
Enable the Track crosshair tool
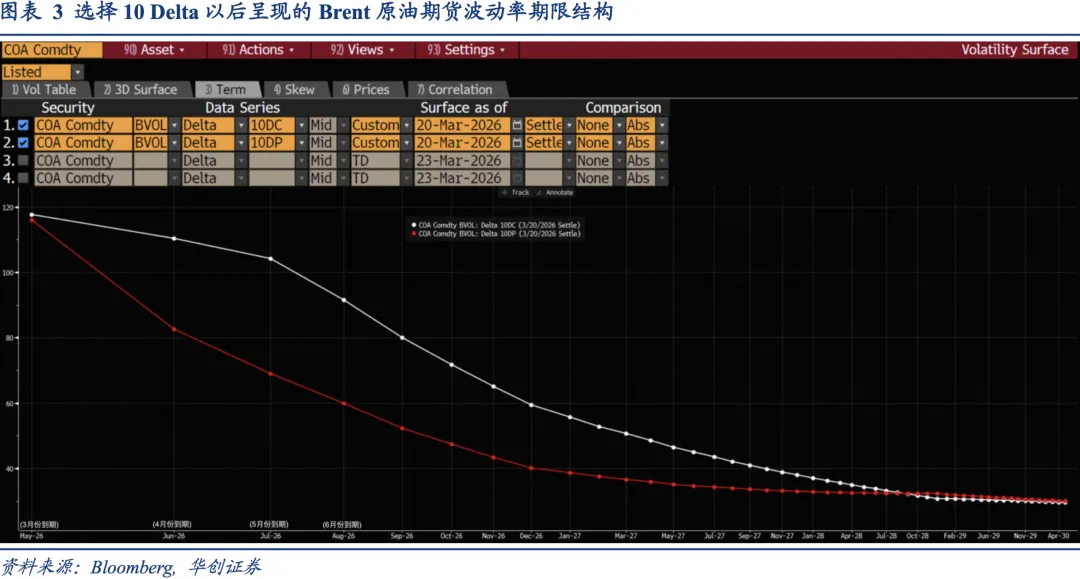[516, 193]
